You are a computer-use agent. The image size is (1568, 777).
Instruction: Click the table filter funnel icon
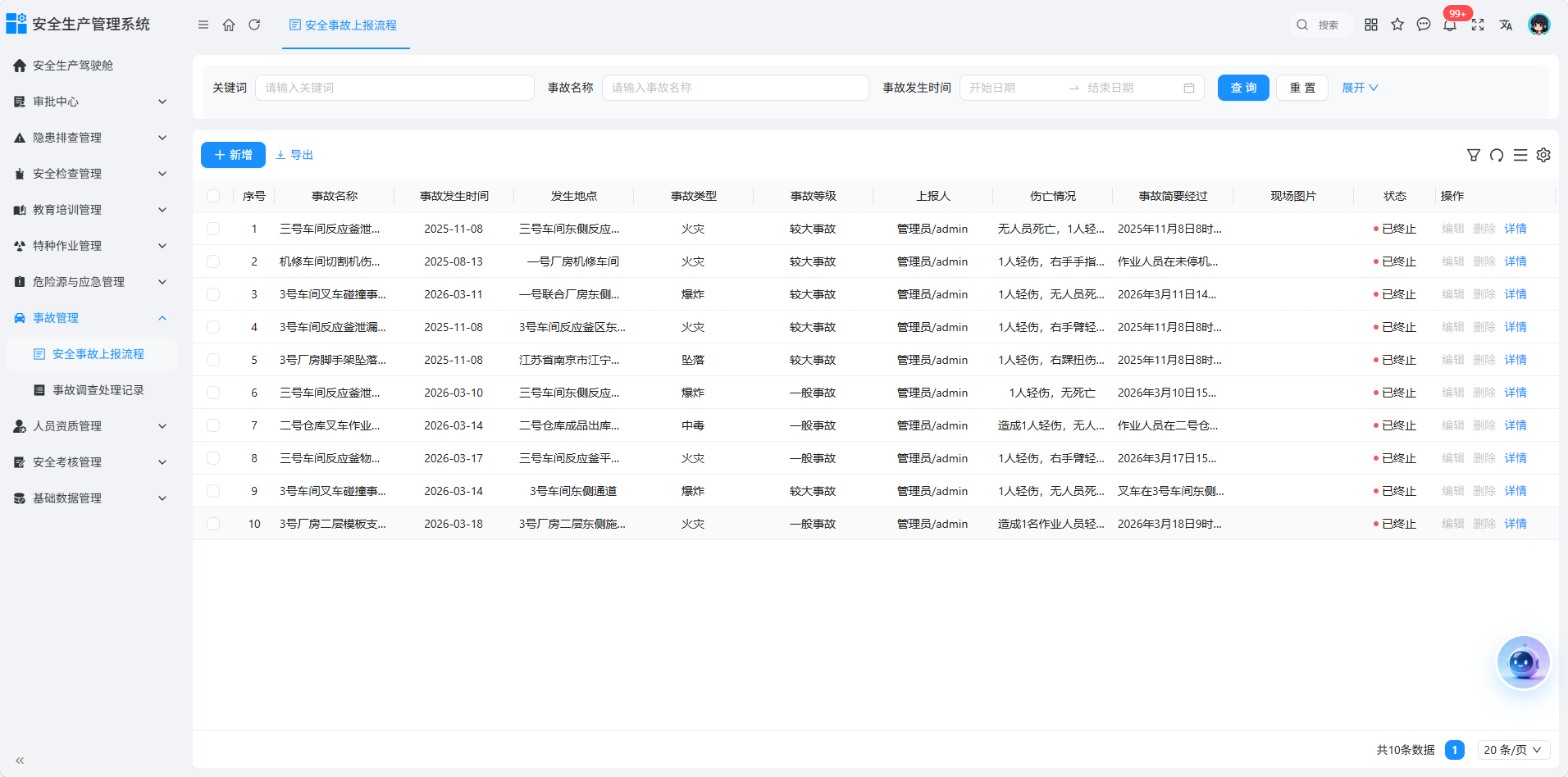pos(1474,155)
